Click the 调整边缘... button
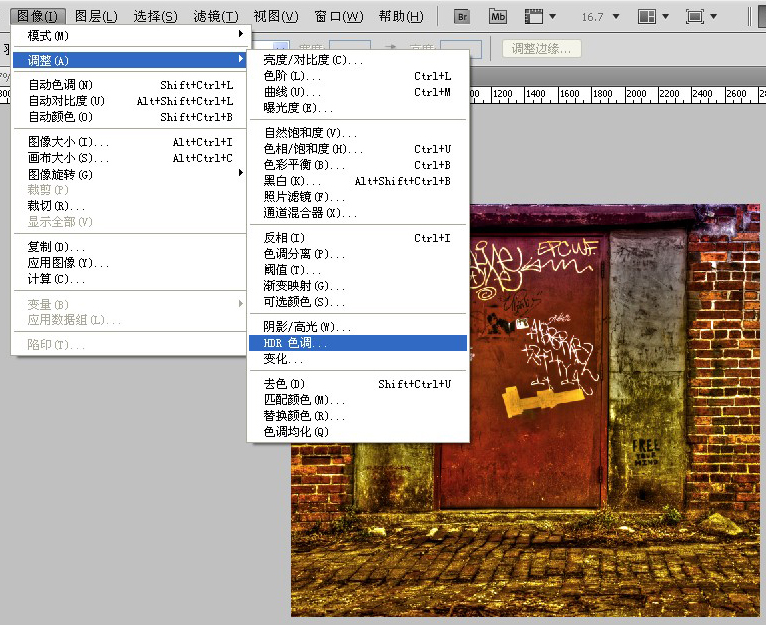This screenshot has width=766, height=625. coord(541,48)
